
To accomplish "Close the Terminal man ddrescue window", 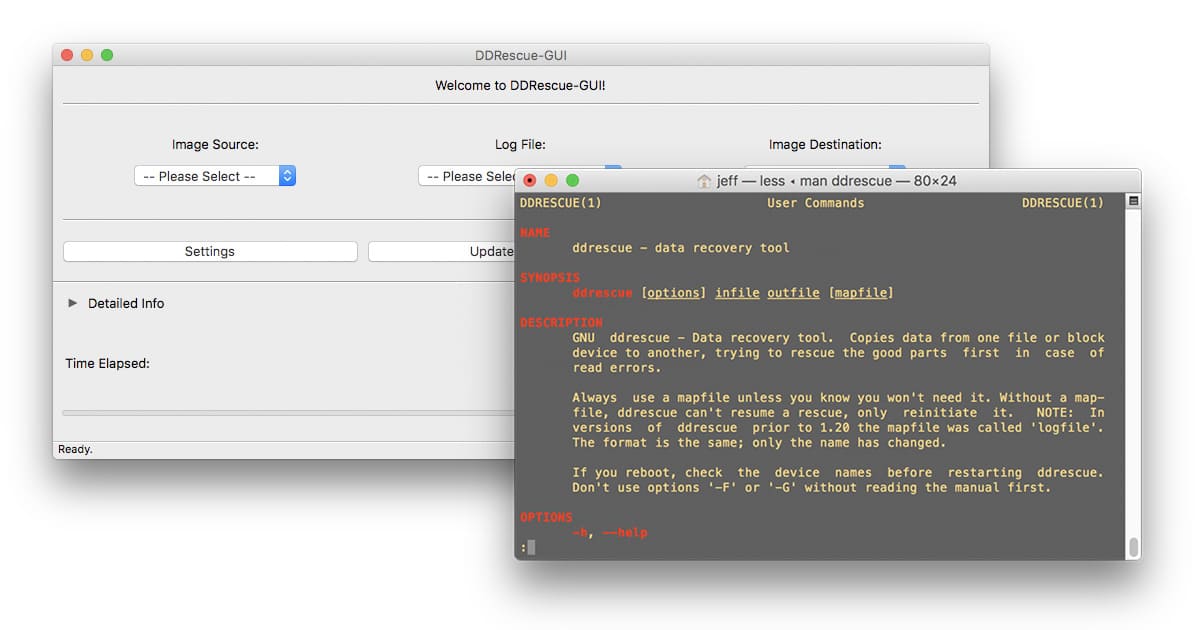I will (530, 181).
